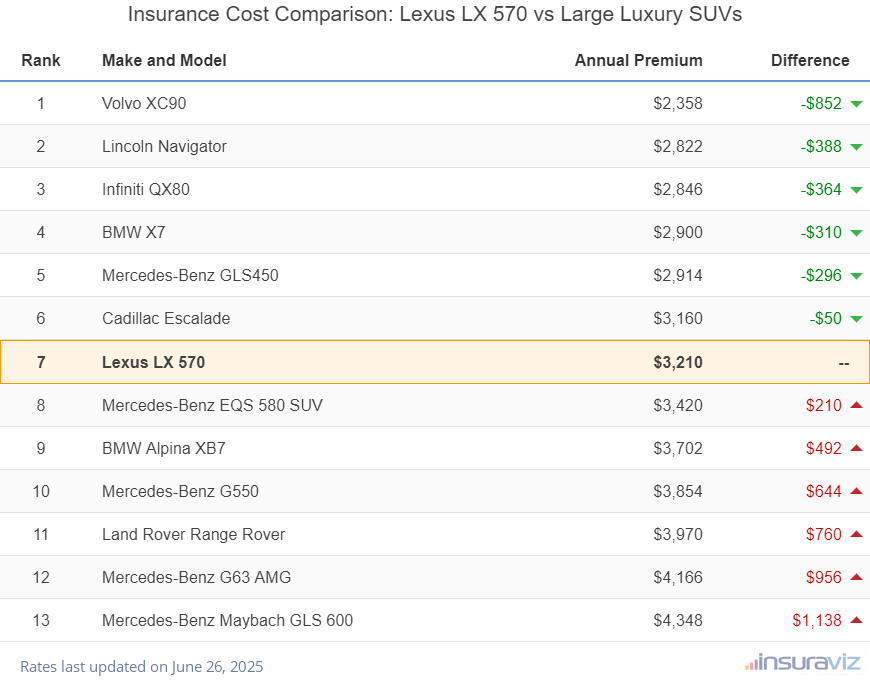Click the $956 difference value
870x682 pixels.
[x=824, y=578]
